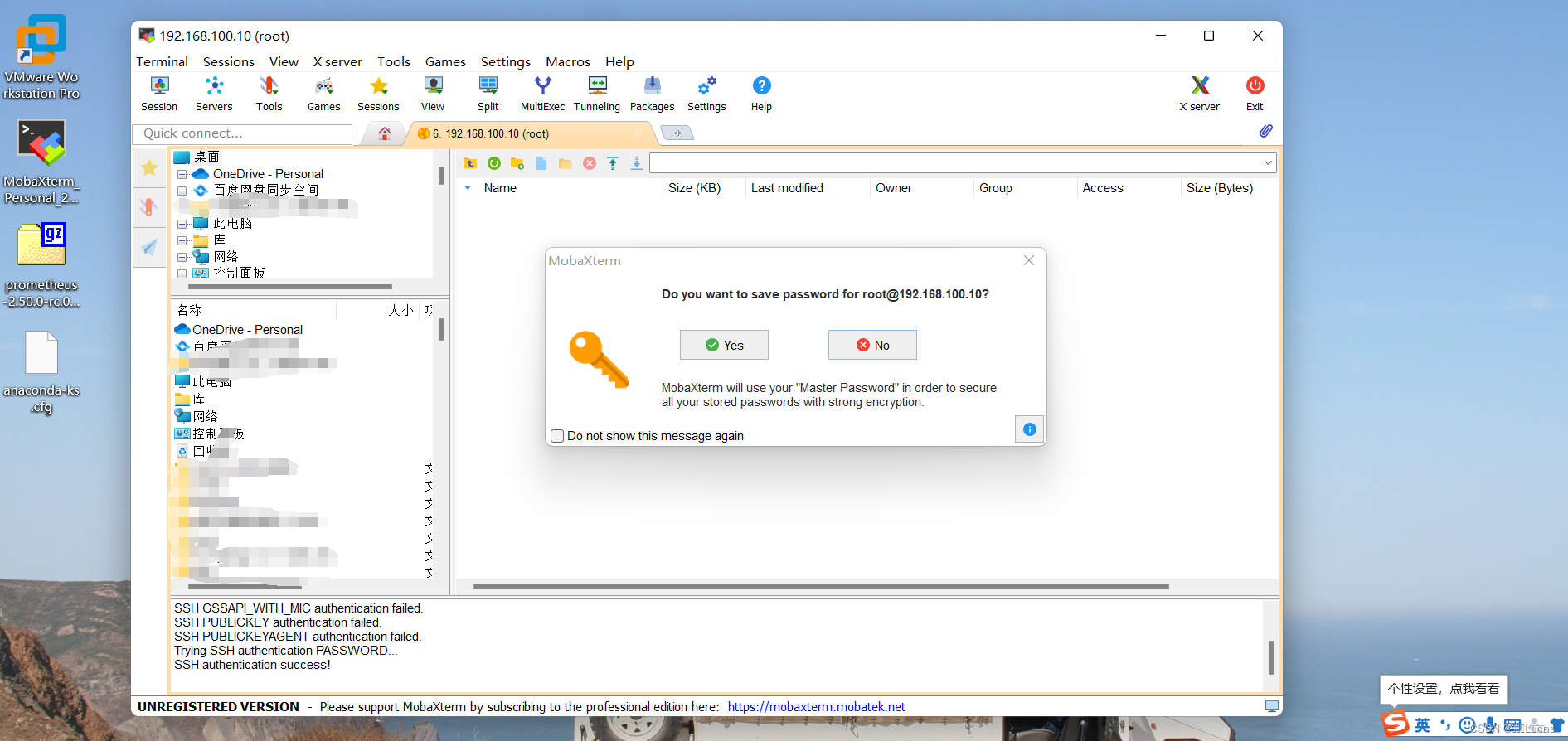Click the SFTP horizontal scrollbar

pyautogui.click(x=821, y=587)
